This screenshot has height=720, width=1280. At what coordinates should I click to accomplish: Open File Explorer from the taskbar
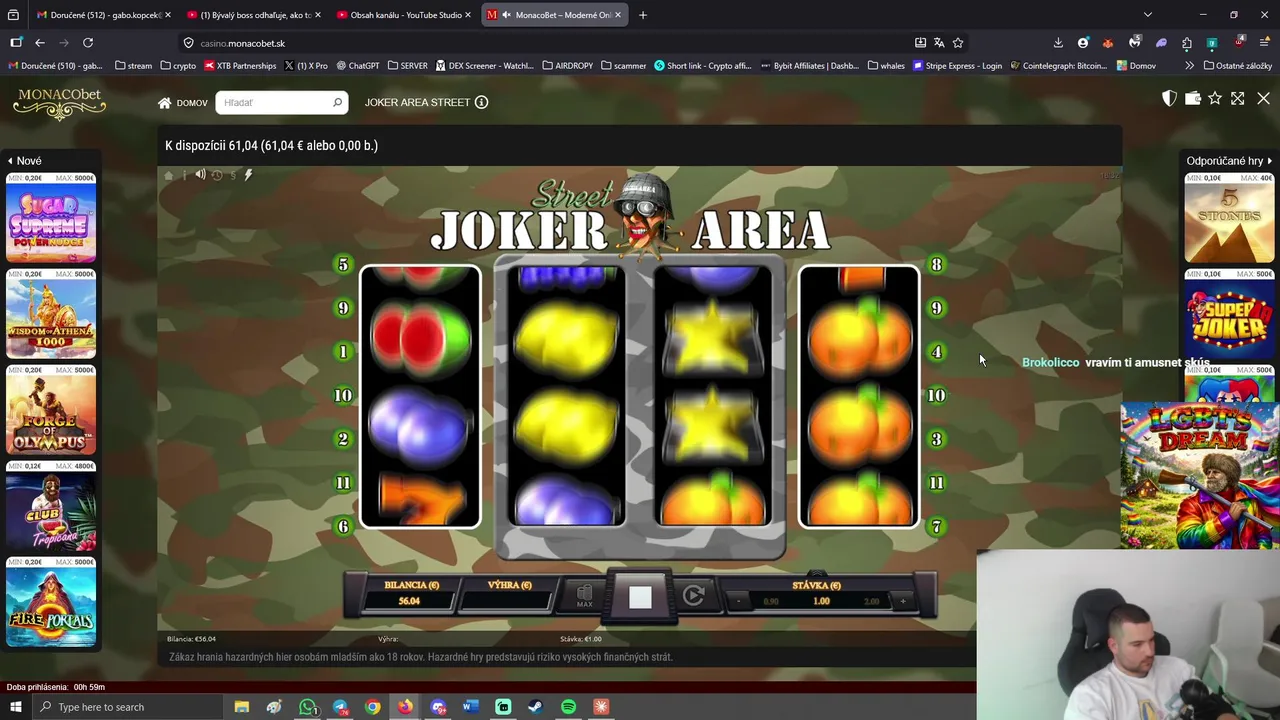(241, 707)
